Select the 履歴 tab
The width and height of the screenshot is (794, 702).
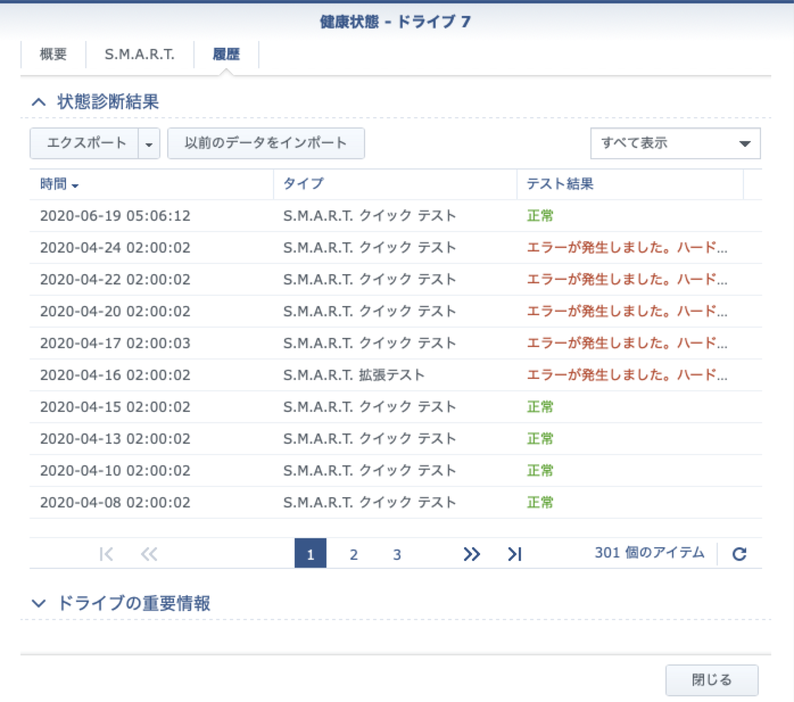[x=226, y=55]
